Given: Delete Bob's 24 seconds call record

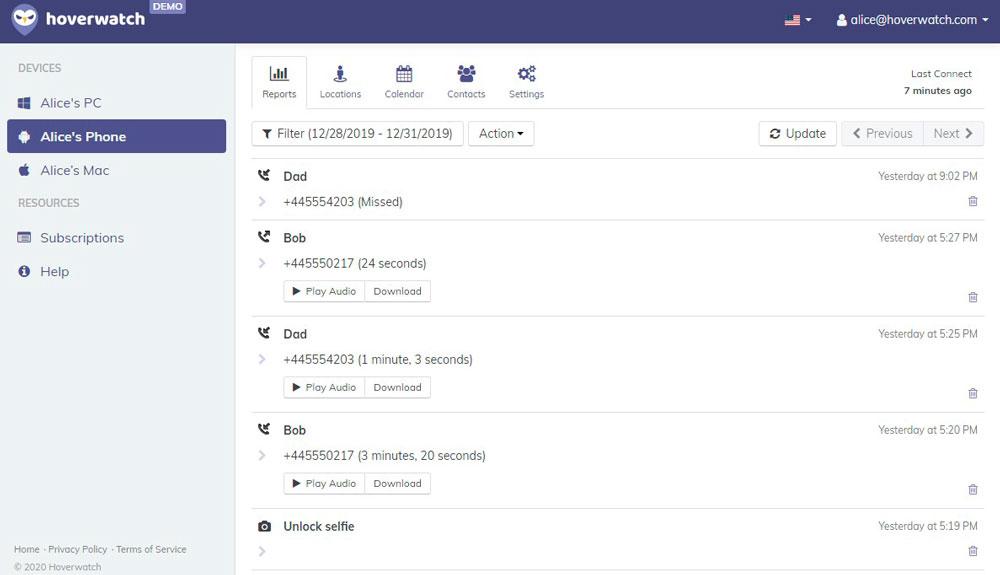Looking at the screenshot, I should (973, 297).
